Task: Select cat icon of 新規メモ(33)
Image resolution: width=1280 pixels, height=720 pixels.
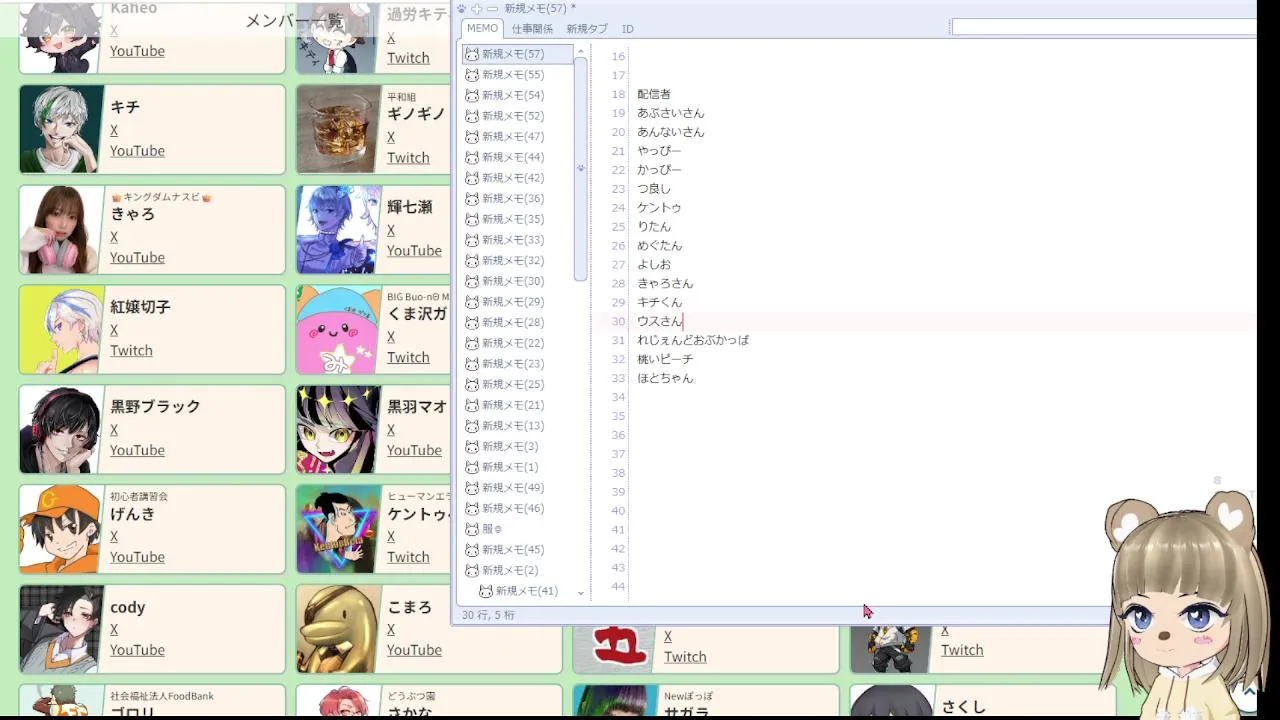Action: [472, 240]
